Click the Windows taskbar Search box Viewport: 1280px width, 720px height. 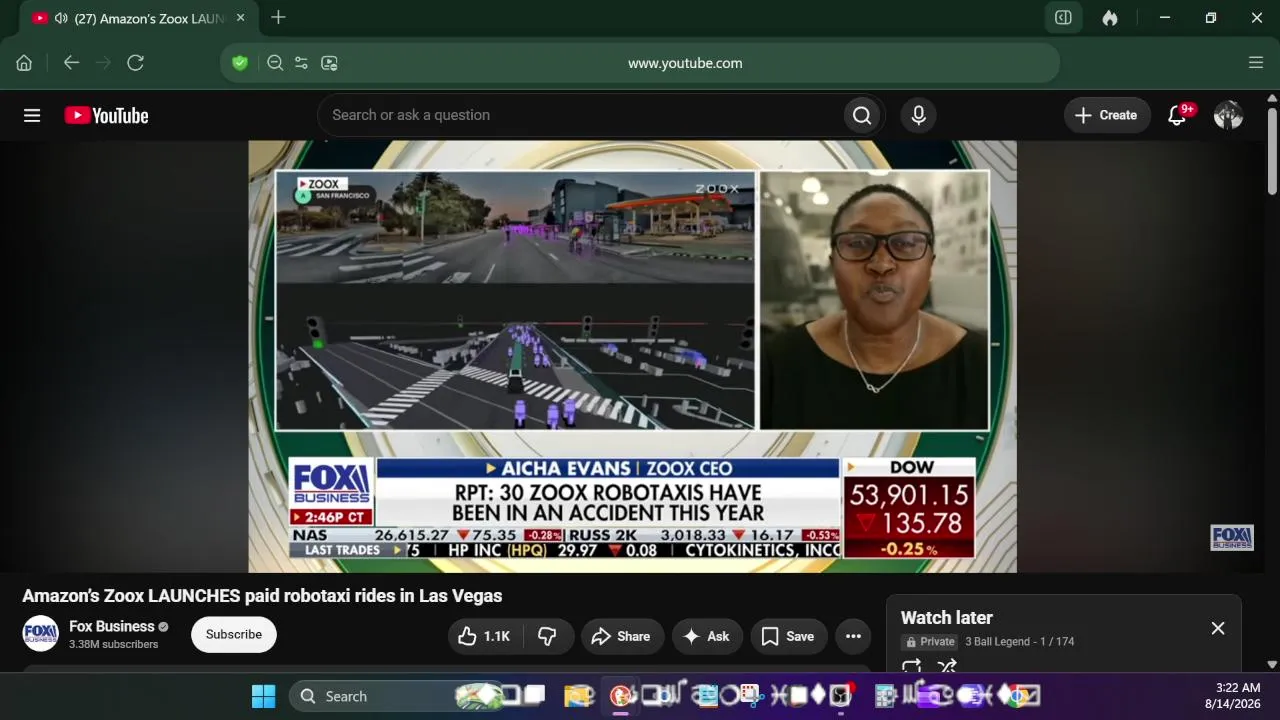click(x=397, y=696)
